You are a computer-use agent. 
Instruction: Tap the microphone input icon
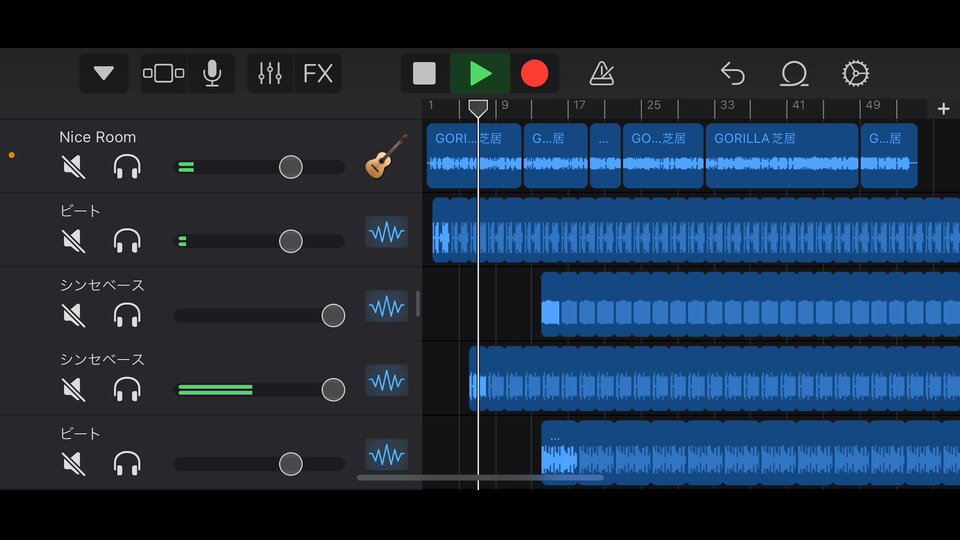(x=212, y=74)
